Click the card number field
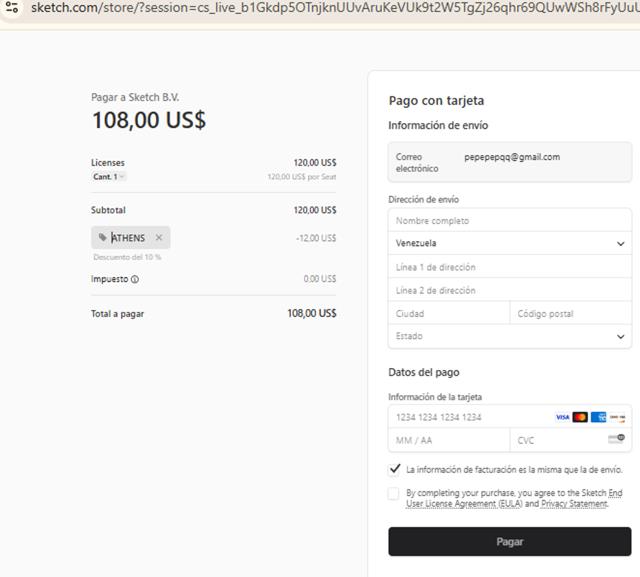The image size is (640, 577). pyautogui.click(x=509, y=417)
